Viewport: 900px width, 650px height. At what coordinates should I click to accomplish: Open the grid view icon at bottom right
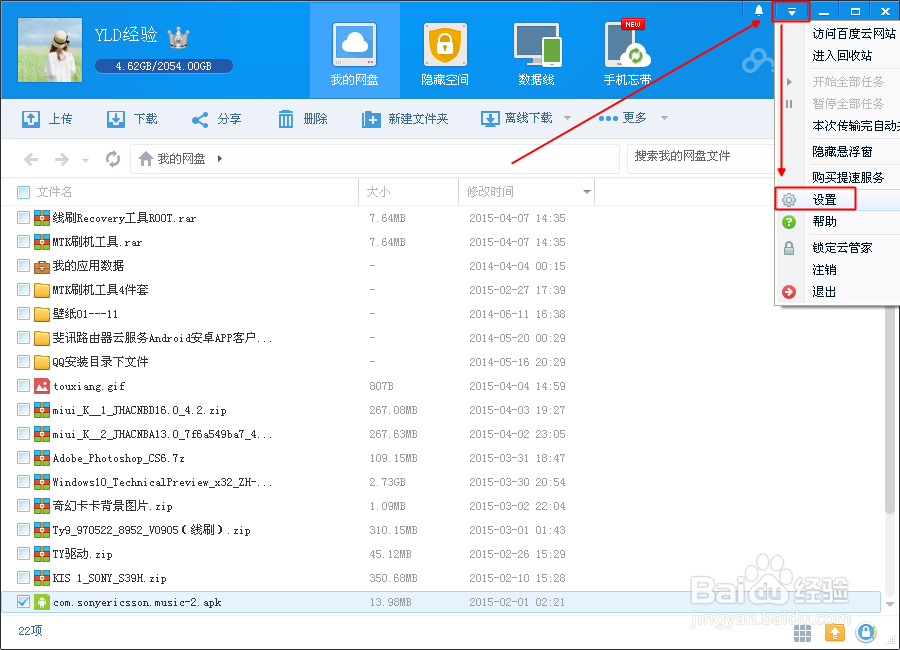[x=802, y=633]
